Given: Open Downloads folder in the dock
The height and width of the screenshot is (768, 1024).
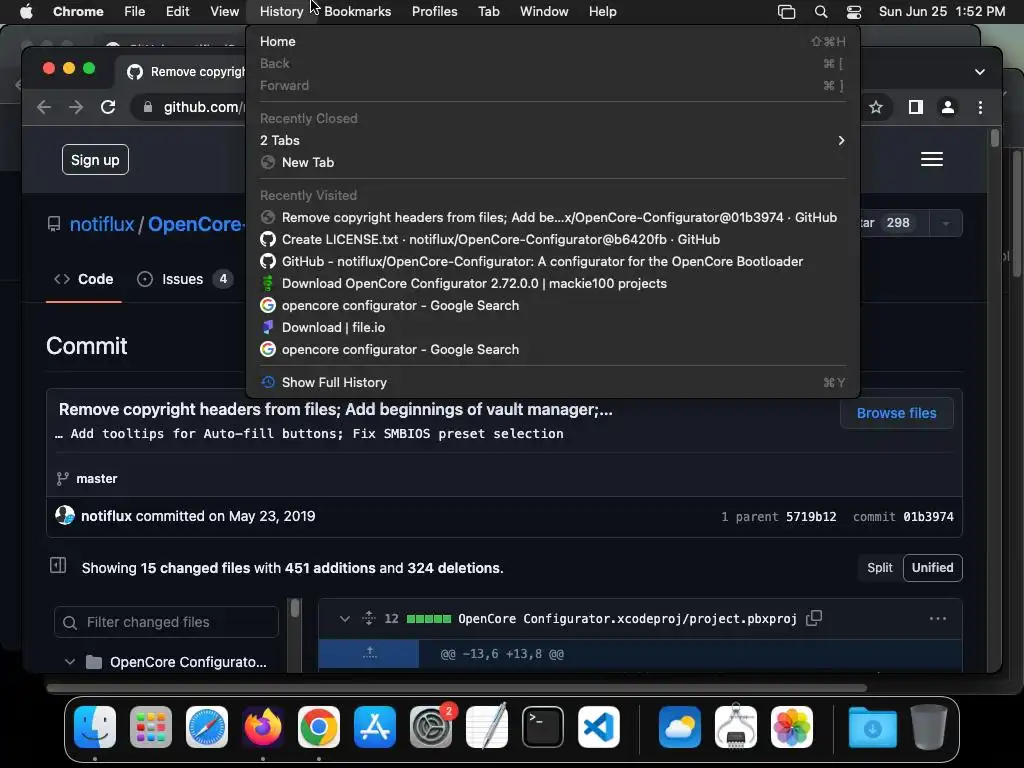Looking at the screenshot, I should (x=872, y=727).
